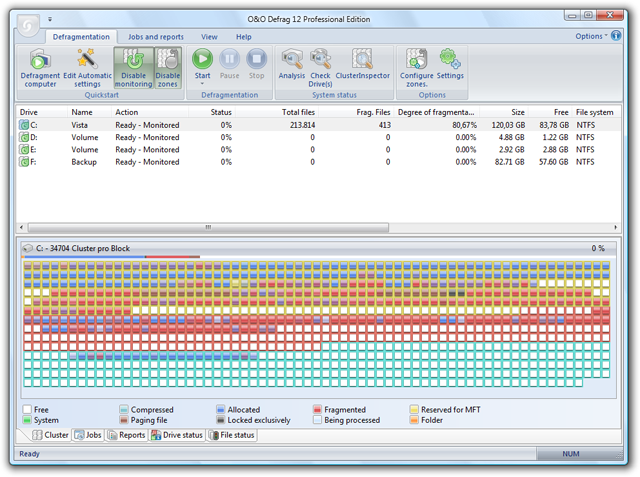This screenshot has width=640, height=477.
Task: Open the Drive status bottom tab
Action: (x=177, y=435)
